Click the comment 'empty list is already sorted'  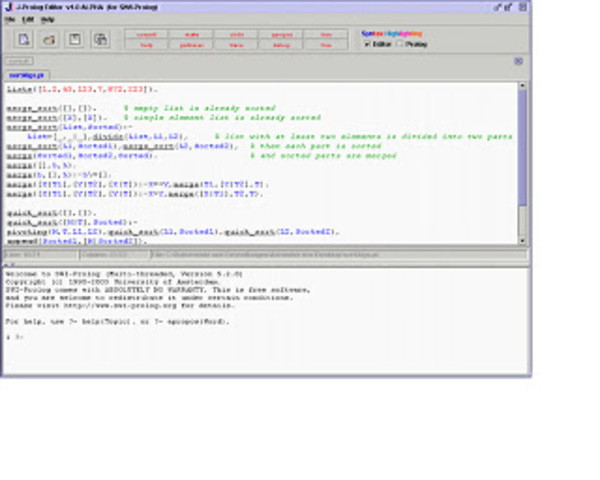click(x=200, y=108)
